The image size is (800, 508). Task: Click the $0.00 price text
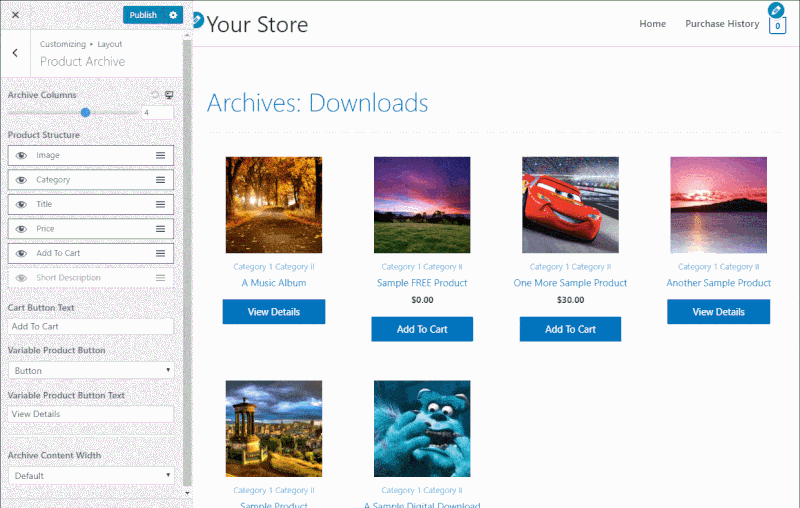[422, 300]
